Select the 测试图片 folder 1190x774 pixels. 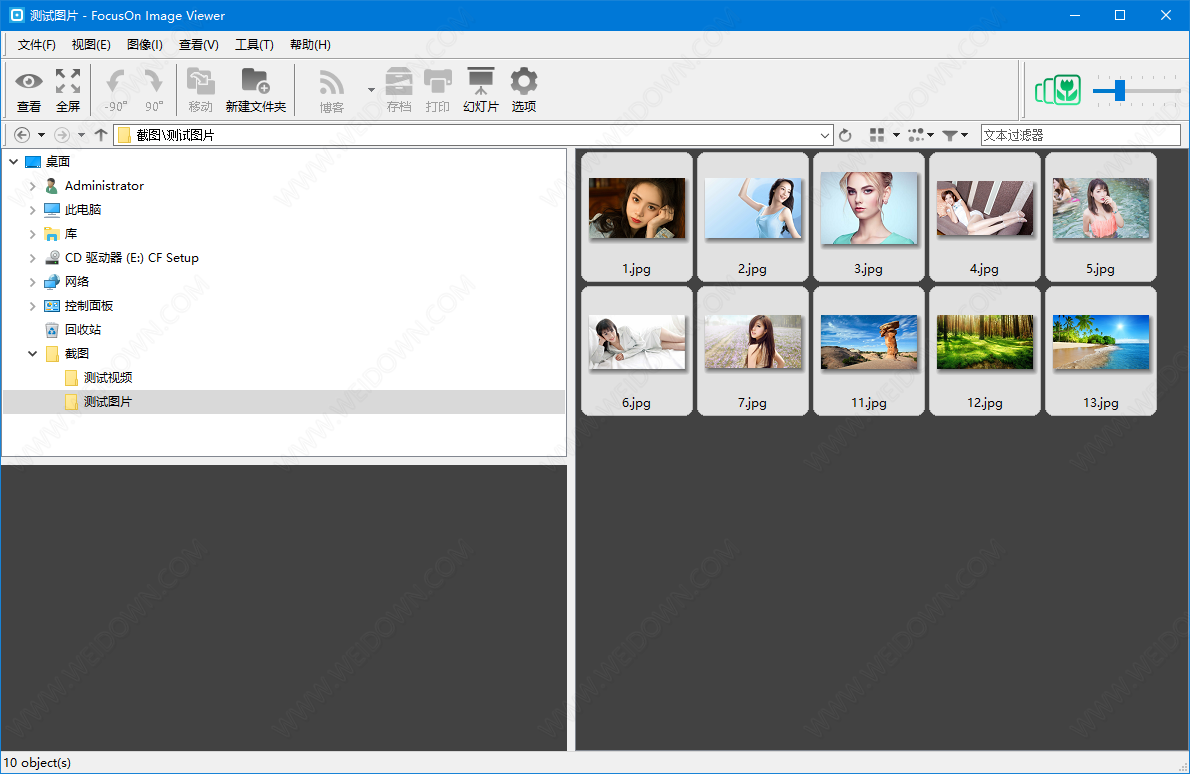pos(108,401)
